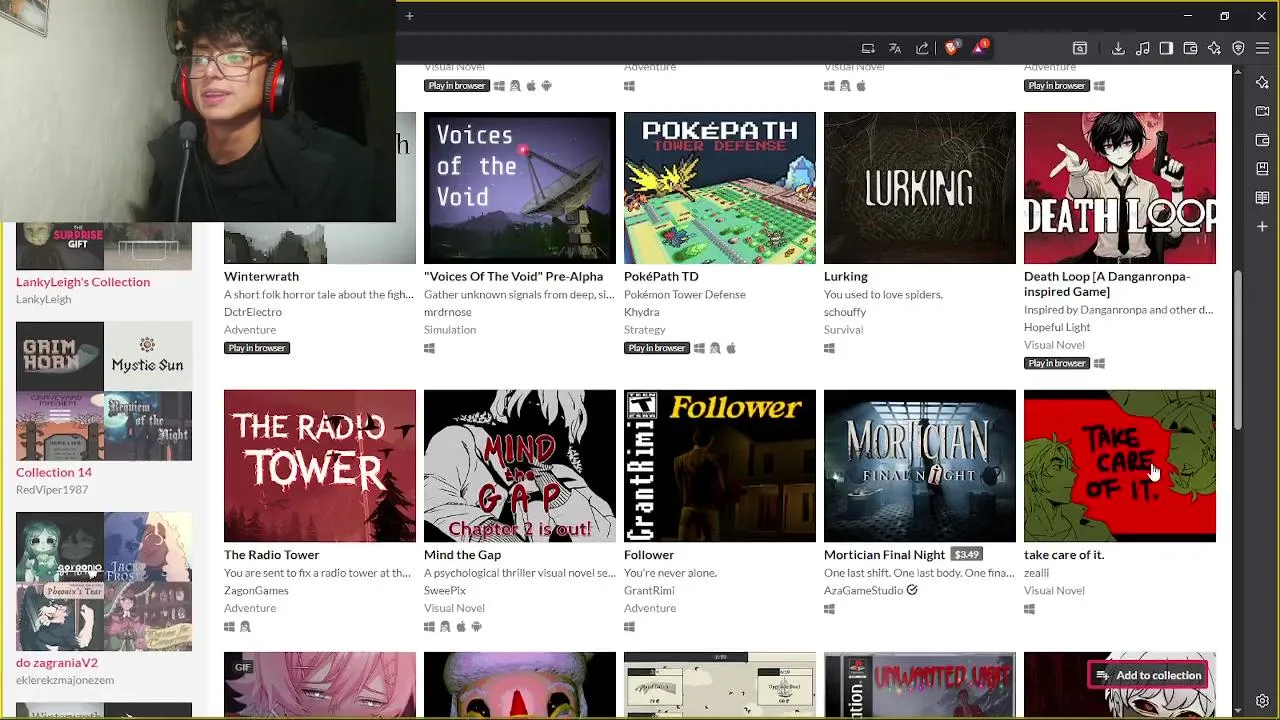Open The Radio Tower title link

pyautogui.click(x=272, y=554)
